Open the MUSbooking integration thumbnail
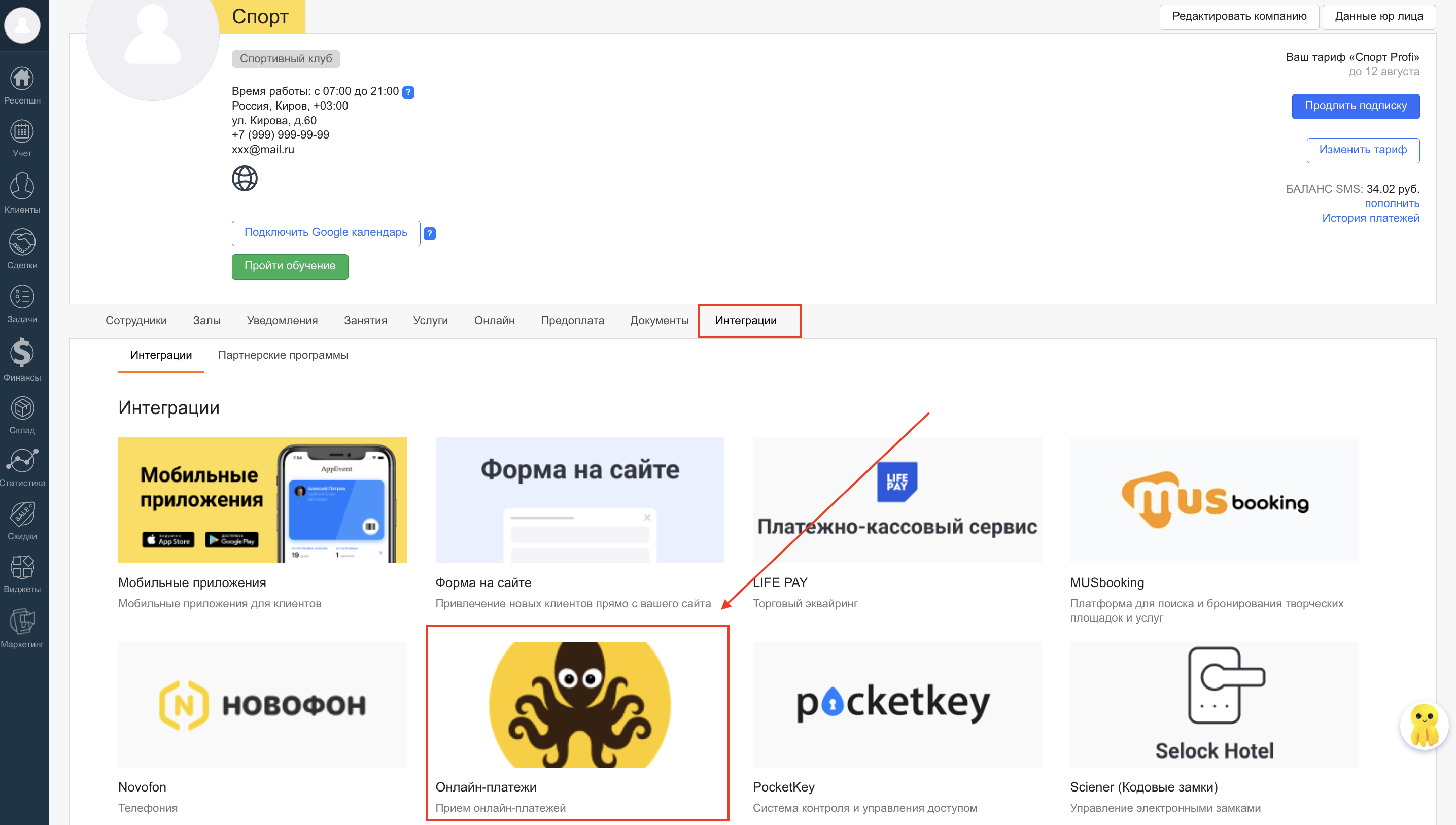The width and height of the screenshot is (1456, 825). pyautogui.click(x=1214, y=500)
